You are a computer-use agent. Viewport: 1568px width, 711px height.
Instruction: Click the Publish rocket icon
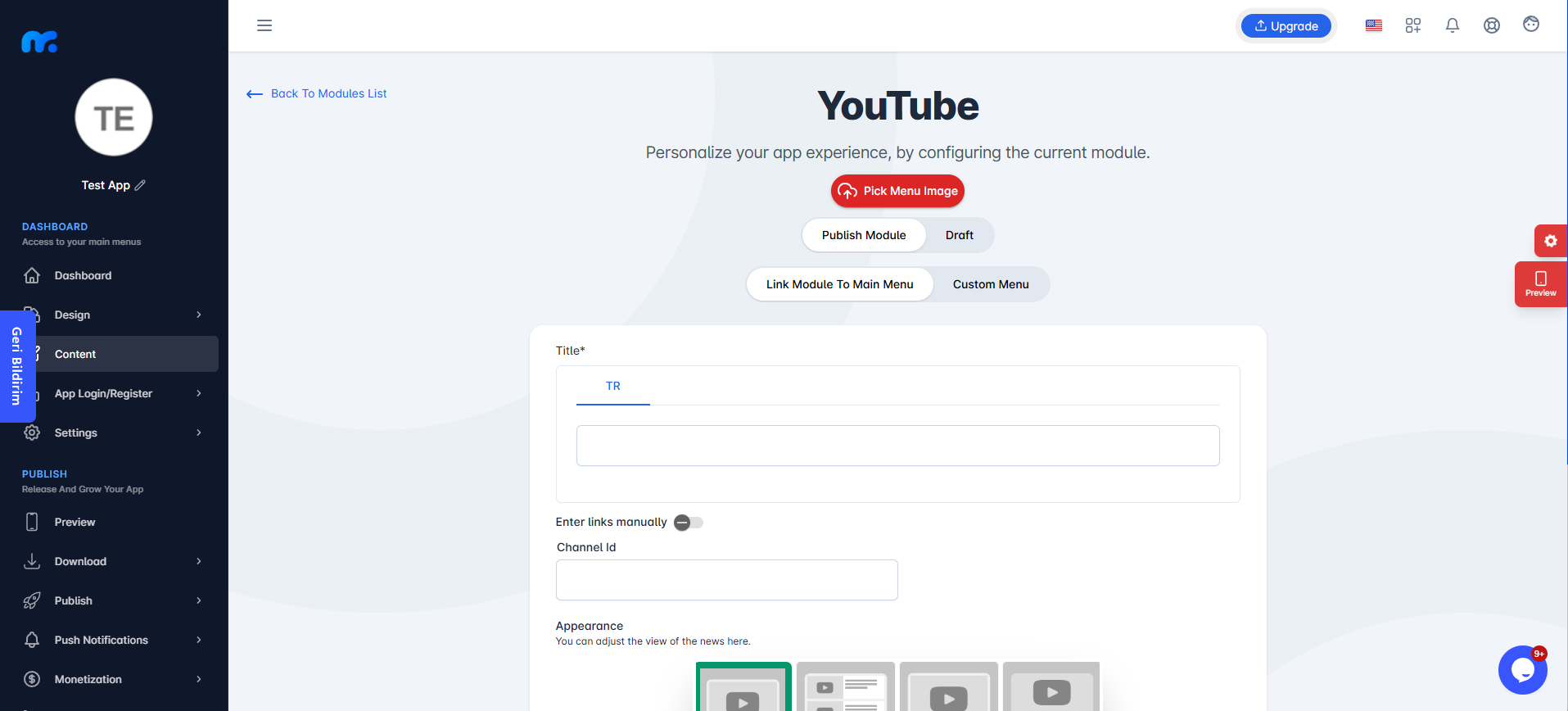32,600
